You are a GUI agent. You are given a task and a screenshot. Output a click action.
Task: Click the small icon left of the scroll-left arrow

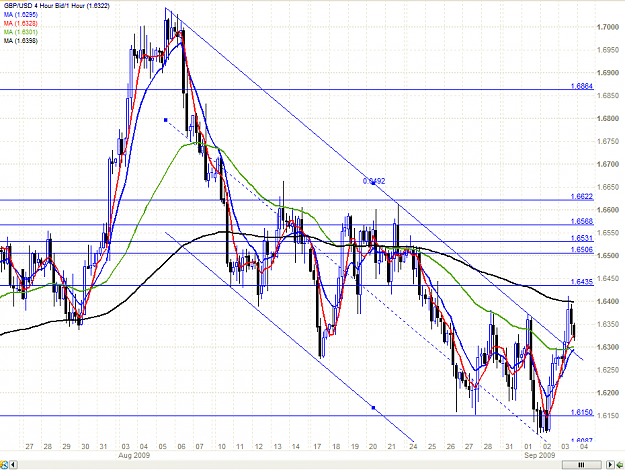click(4, 464)
